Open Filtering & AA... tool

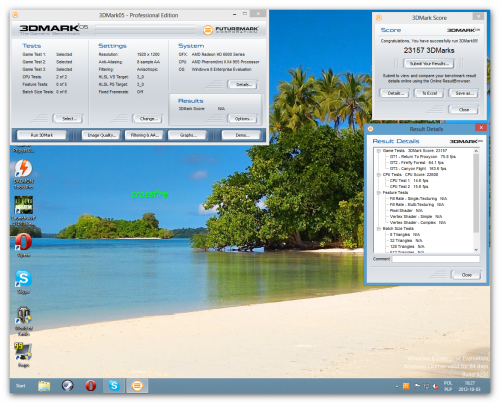144,135
